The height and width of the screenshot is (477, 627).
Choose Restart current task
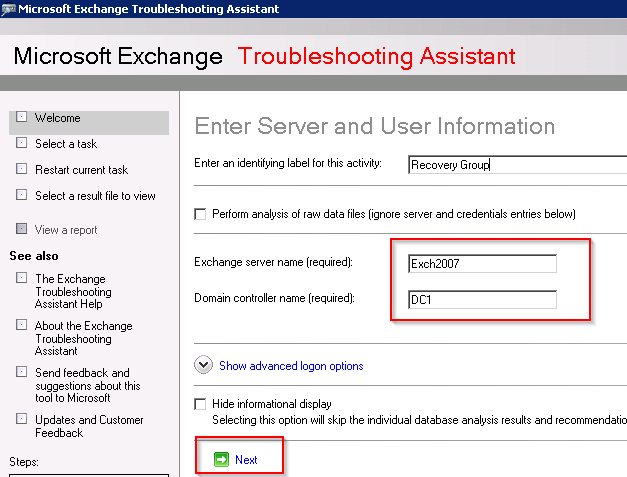coord(82,170)
